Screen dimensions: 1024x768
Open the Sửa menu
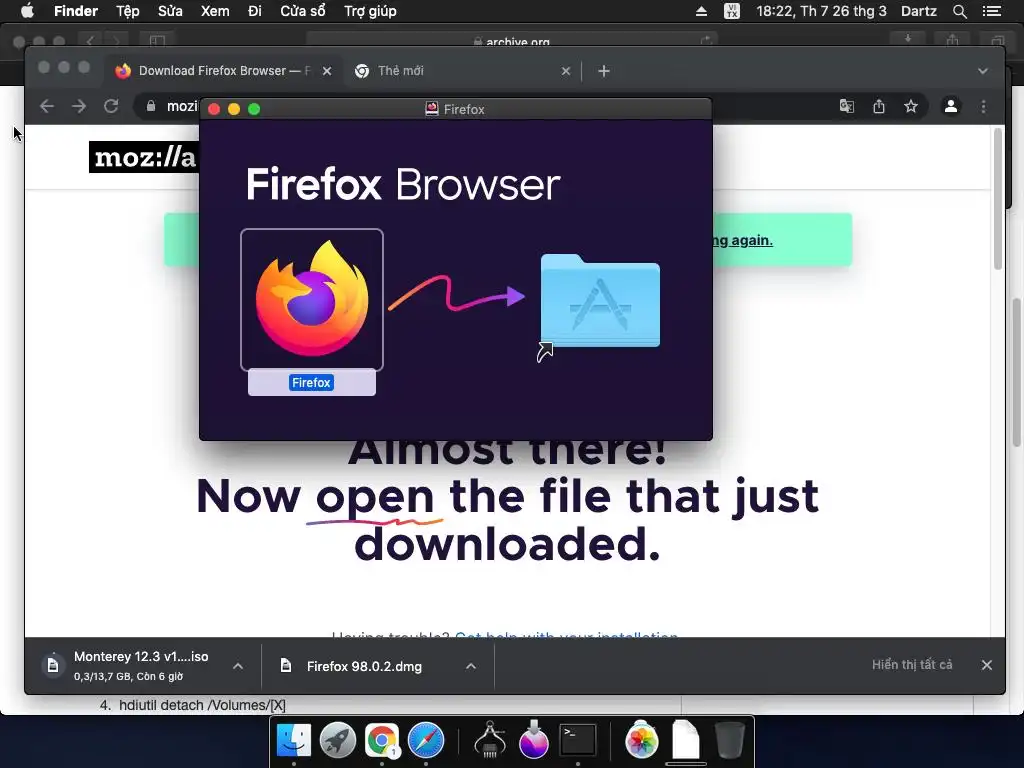[170, 11]
